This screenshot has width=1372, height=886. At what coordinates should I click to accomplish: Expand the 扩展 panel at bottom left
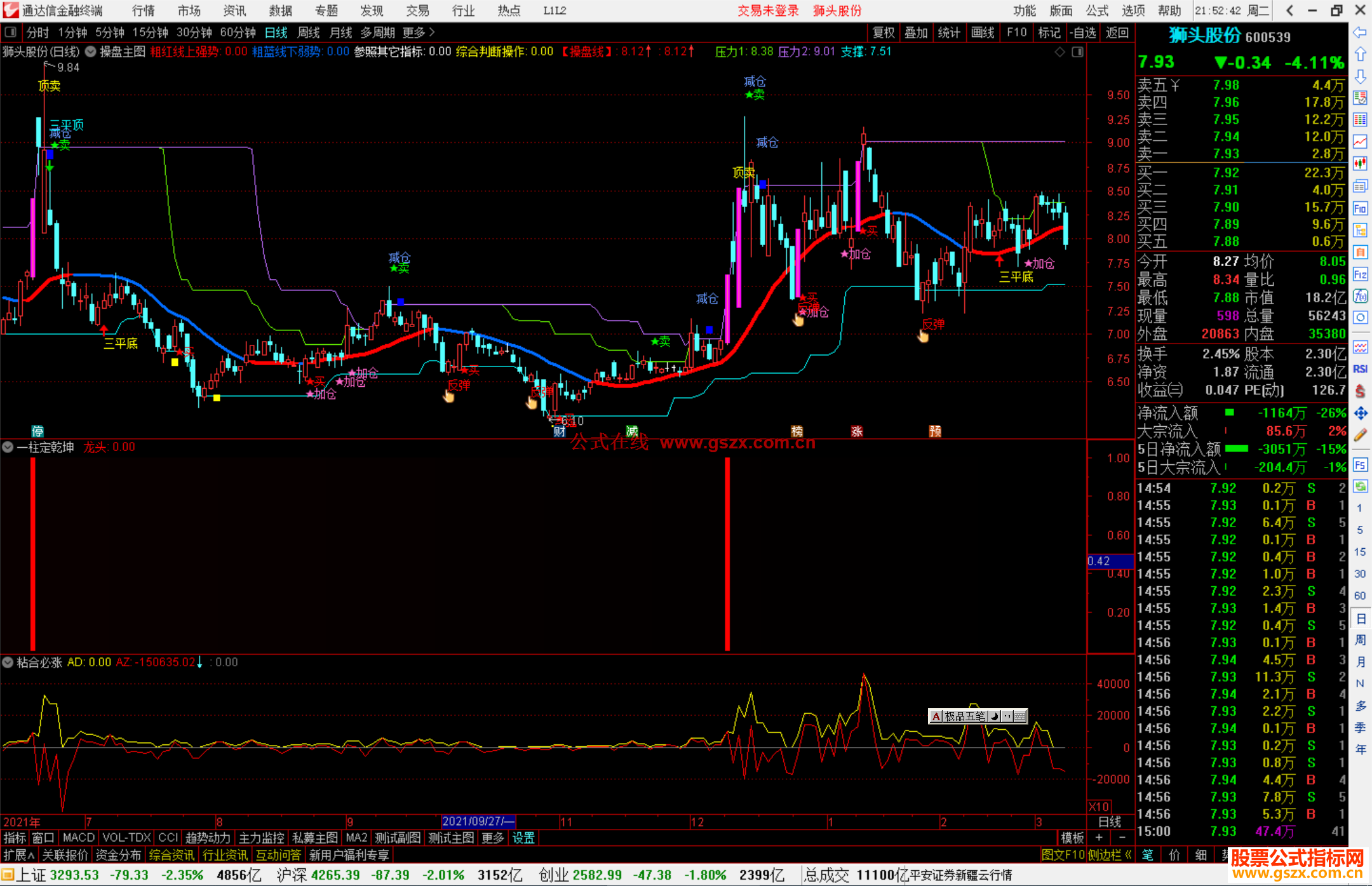coord(19,855)
